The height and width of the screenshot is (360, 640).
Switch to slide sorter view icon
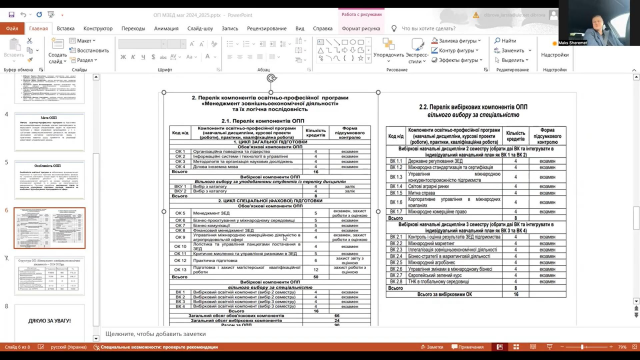[516, 347]
